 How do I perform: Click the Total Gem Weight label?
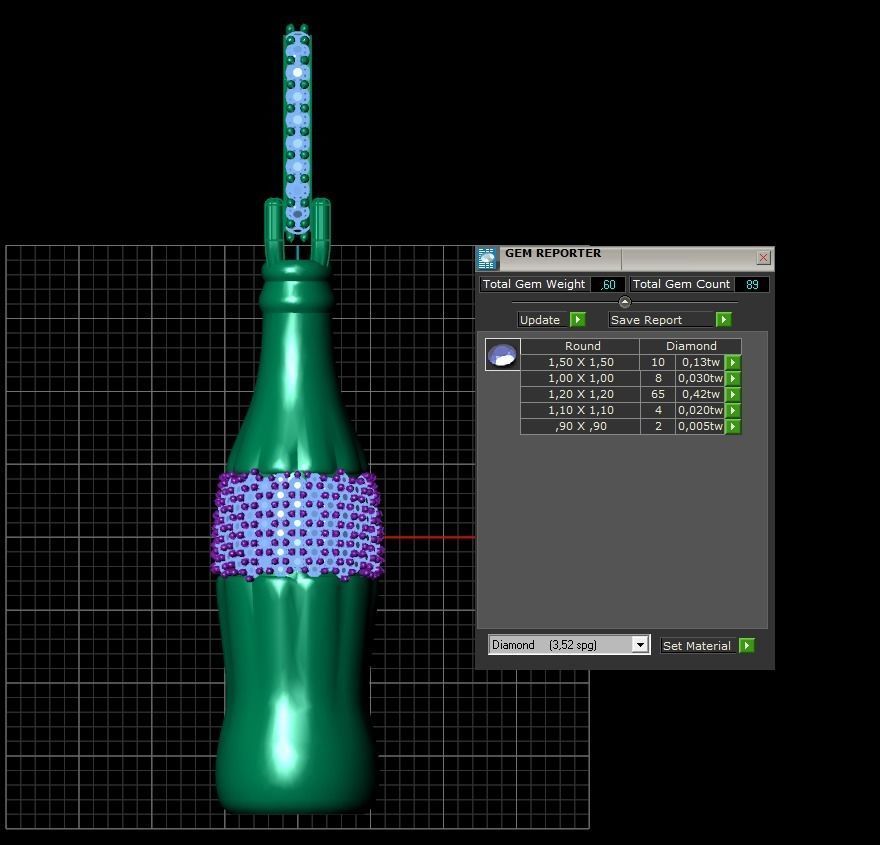(x=534, y=284)
